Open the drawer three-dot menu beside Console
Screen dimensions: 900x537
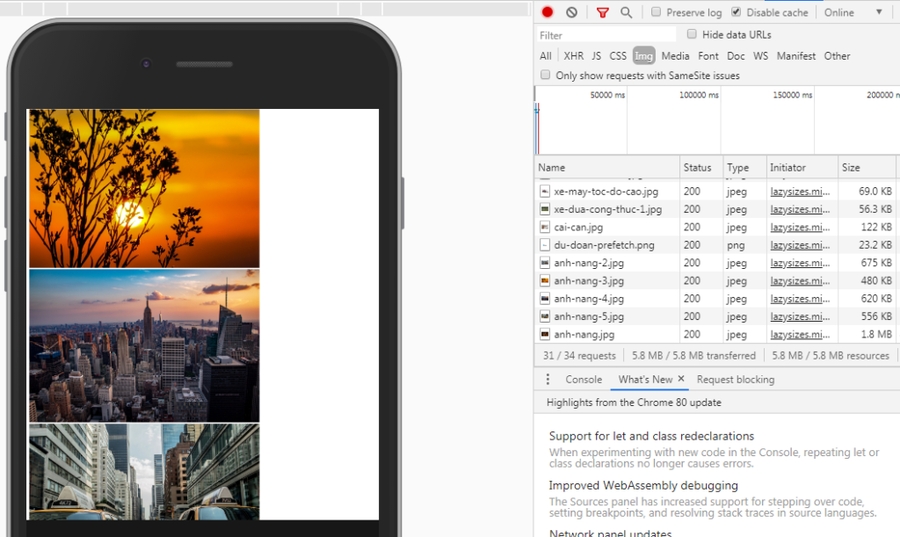(x=547, y=380)
